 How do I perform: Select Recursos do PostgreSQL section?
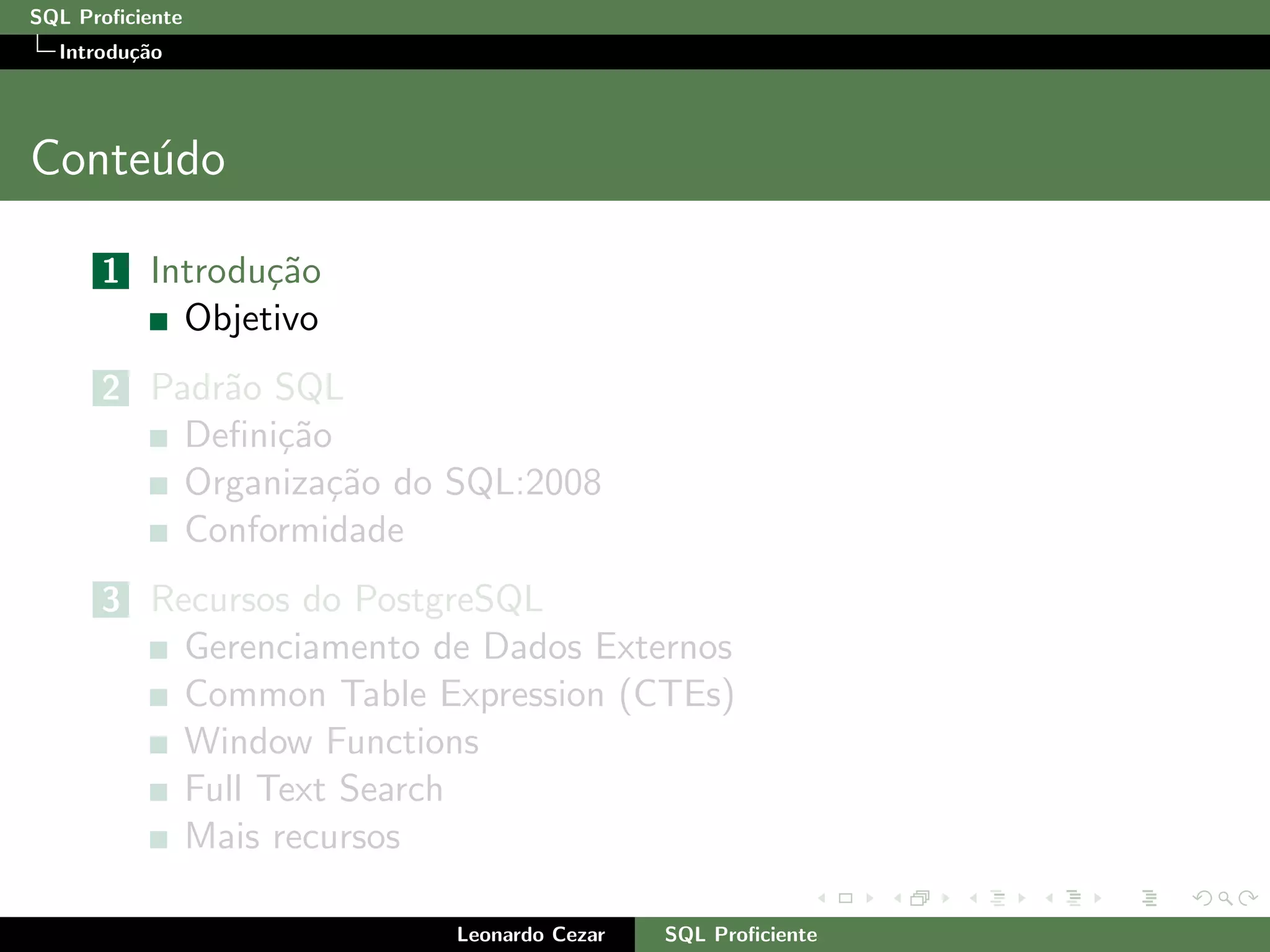(x=347, y=599)
